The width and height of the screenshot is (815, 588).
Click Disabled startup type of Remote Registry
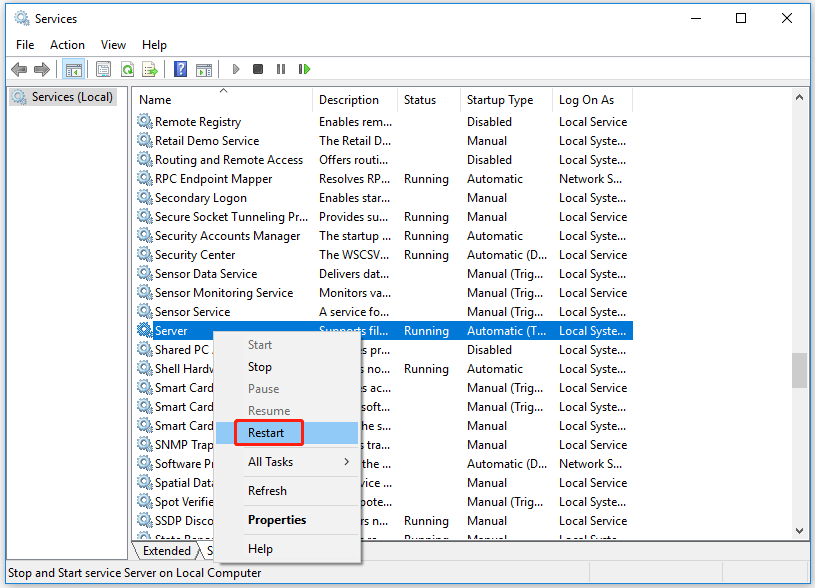click(x=489, y=122)
